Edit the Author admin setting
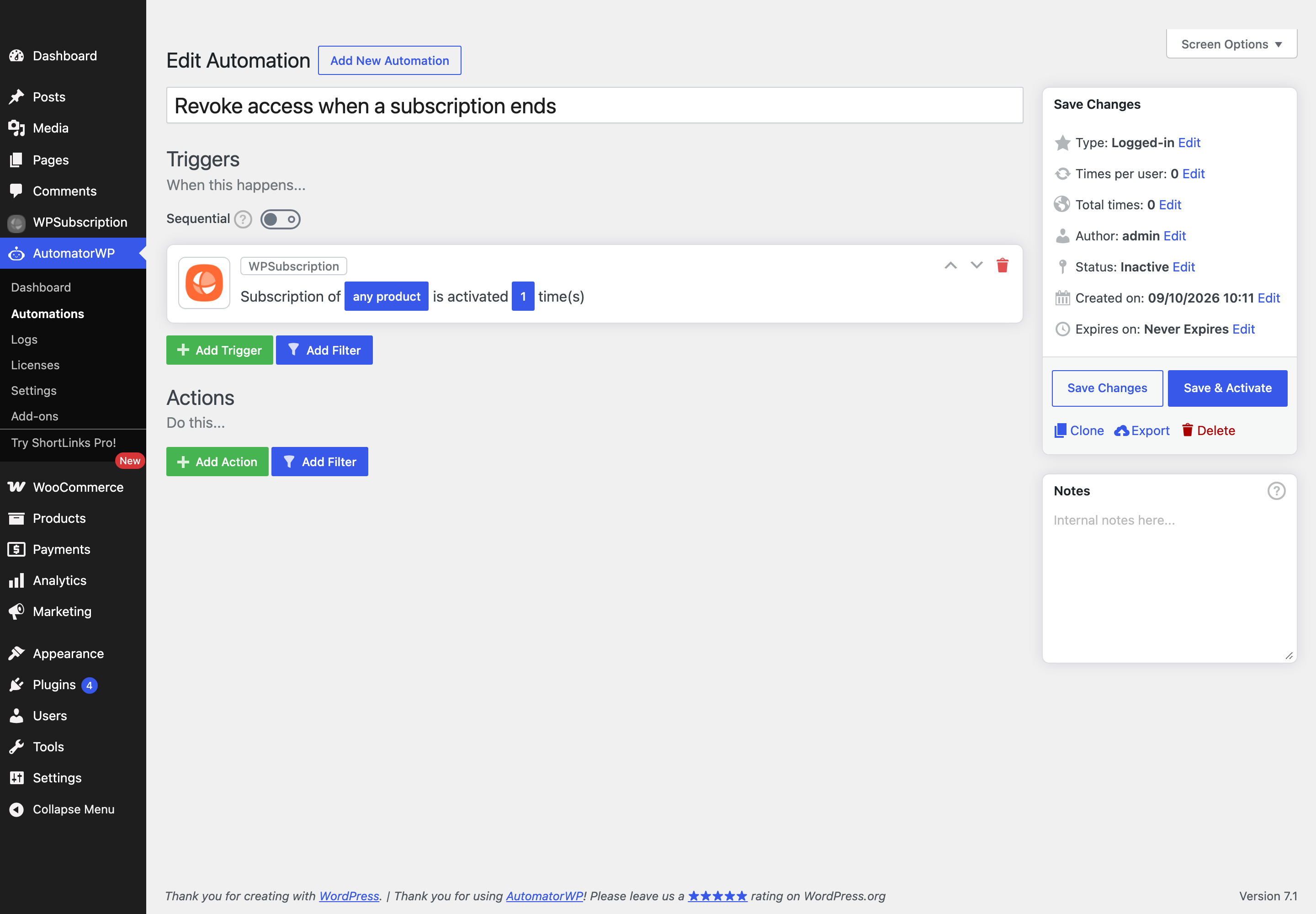This screenshot has height=914, width=1316. [1174, 236]
